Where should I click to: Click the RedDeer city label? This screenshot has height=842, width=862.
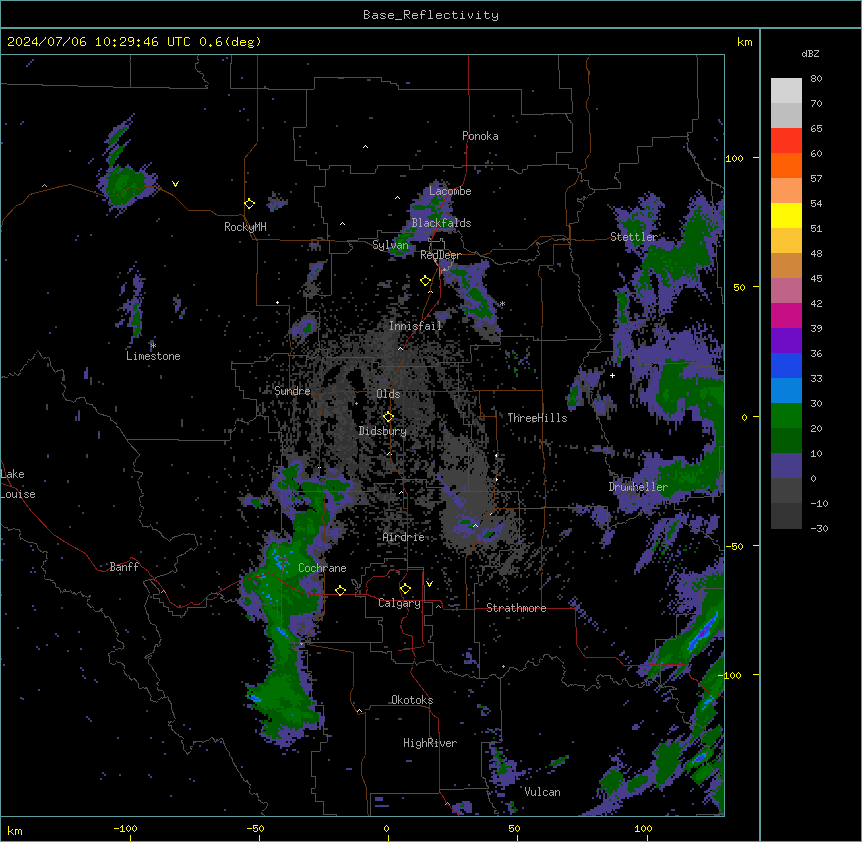pyautogui.click(x=440, y=255)
